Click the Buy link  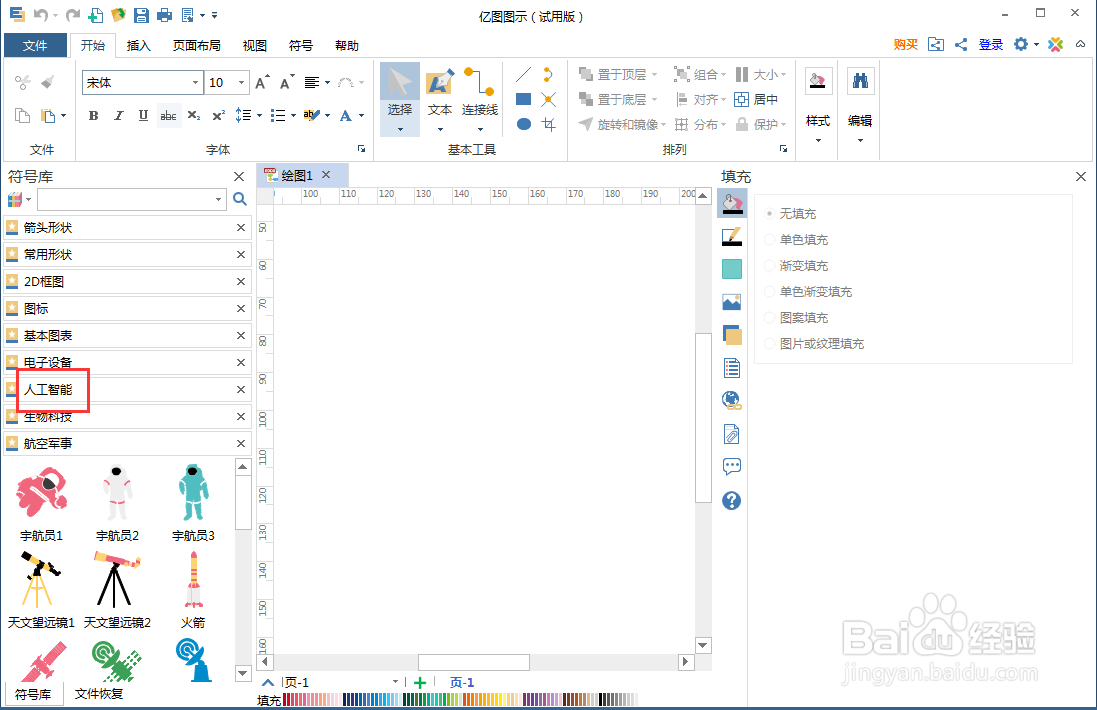click(905, 45)
